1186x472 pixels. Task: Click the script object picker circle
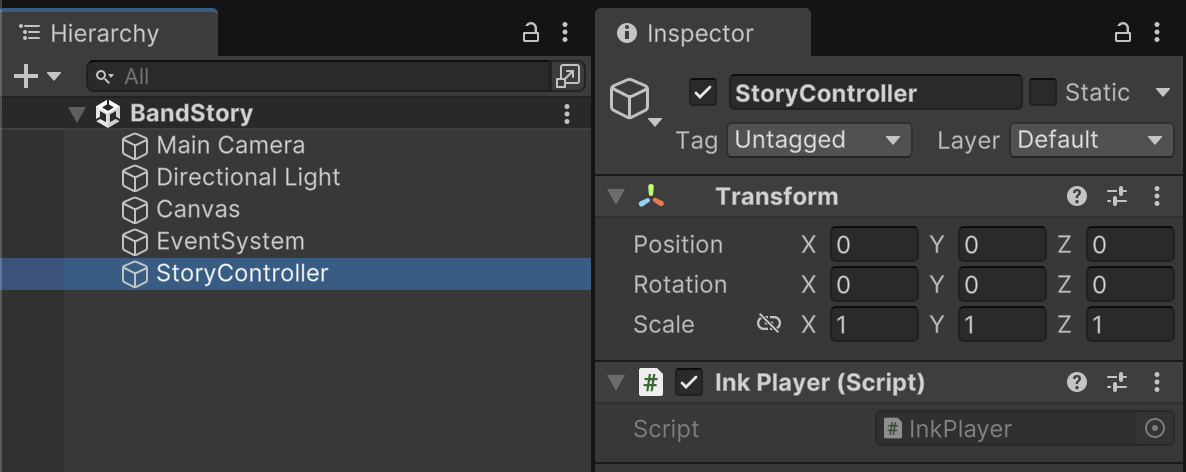(1155, 429)
